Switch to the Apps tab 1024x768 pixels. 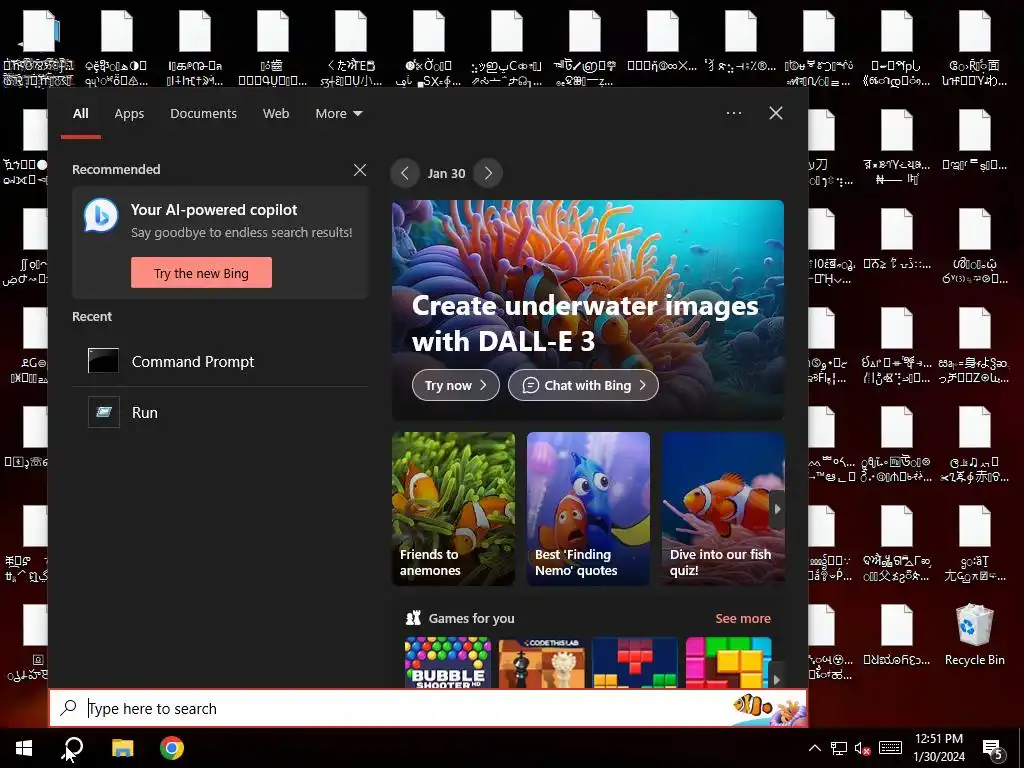pyautogui.click(x=129, y=114)
